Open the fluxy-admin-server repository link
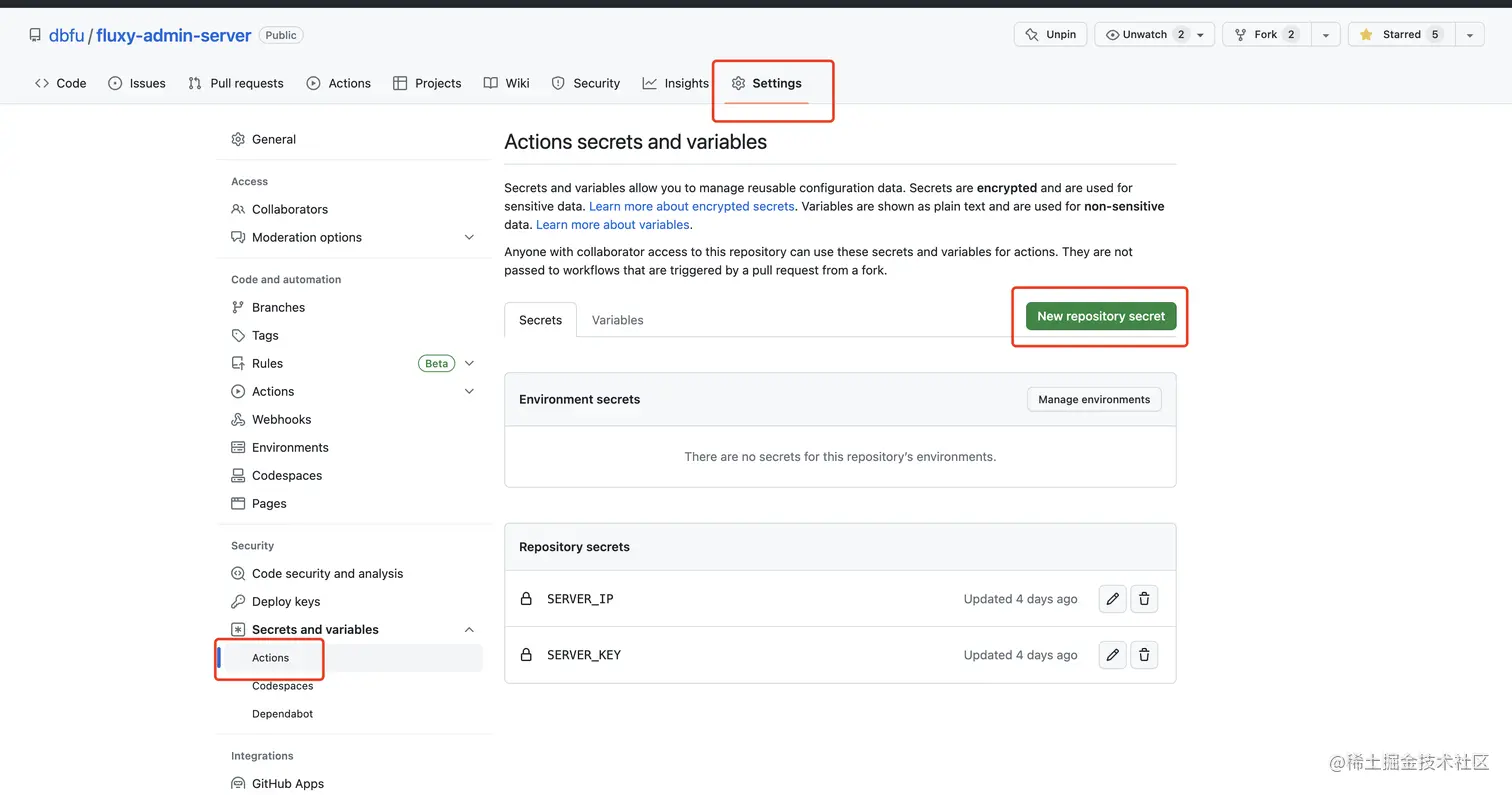The height and width of the screenshot is (795, 1512). coord(174,35)
